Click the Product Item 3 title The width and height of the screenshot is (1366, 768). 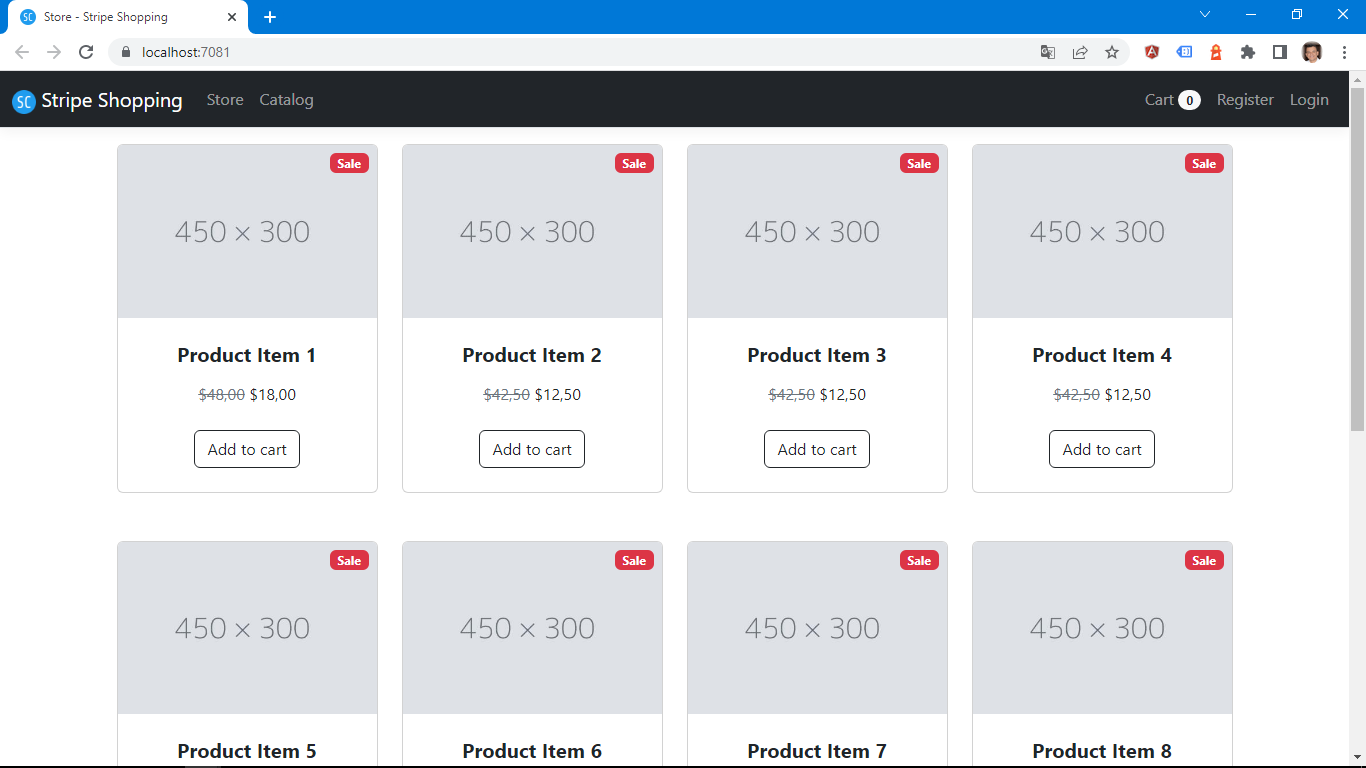tap(817, 355)
